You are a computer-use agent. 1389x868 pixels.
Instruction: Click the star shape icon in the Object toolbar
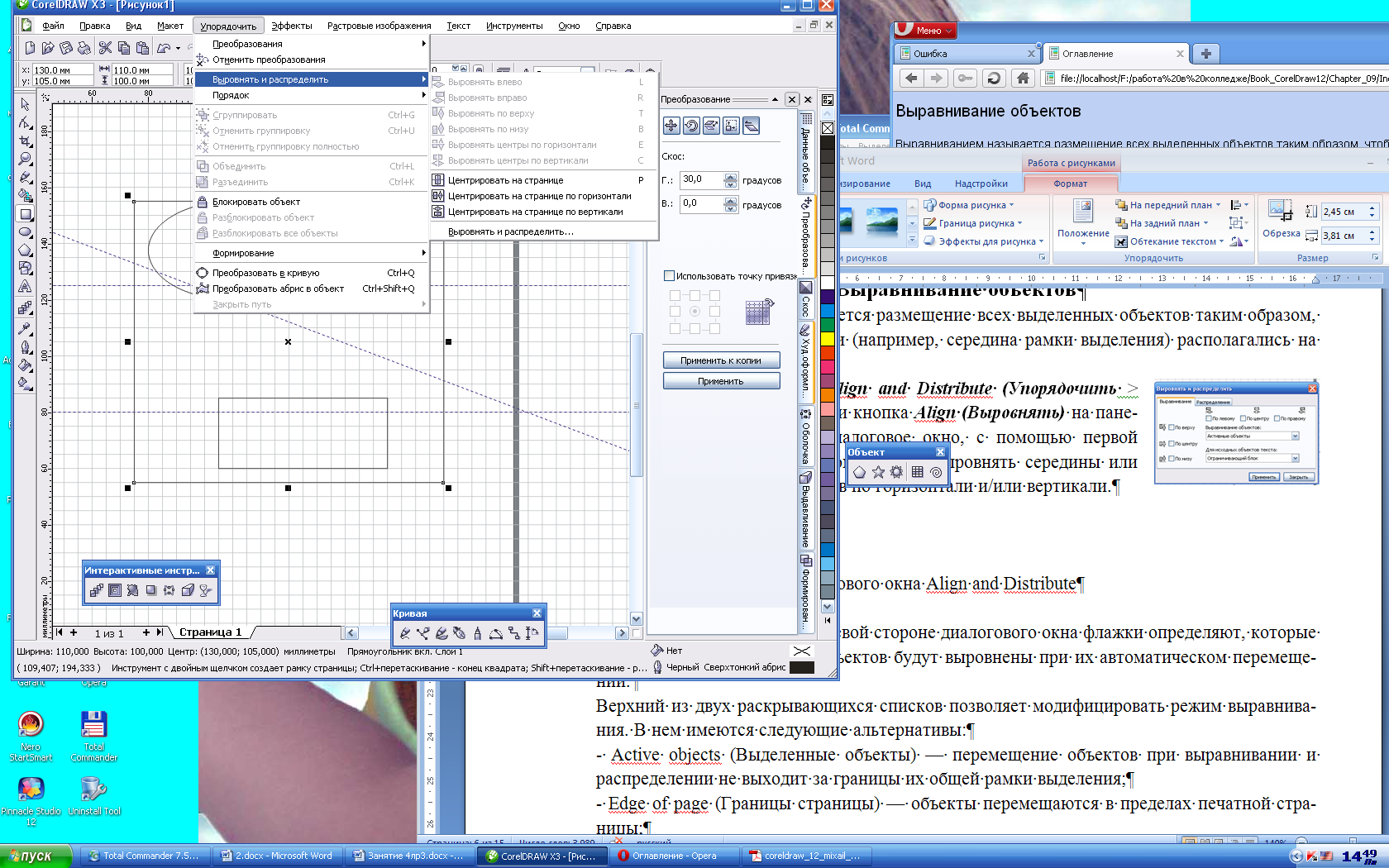tap(878, 472)
